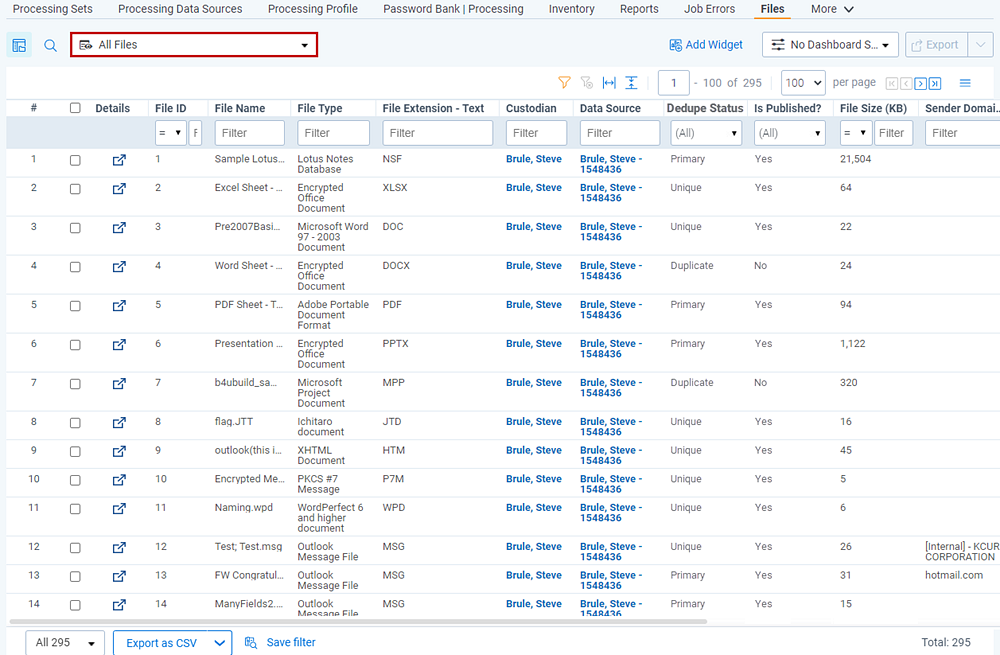The image size is (1000, 655).
Task: Click the Add Widget button
Action: [x=705, y=45]
